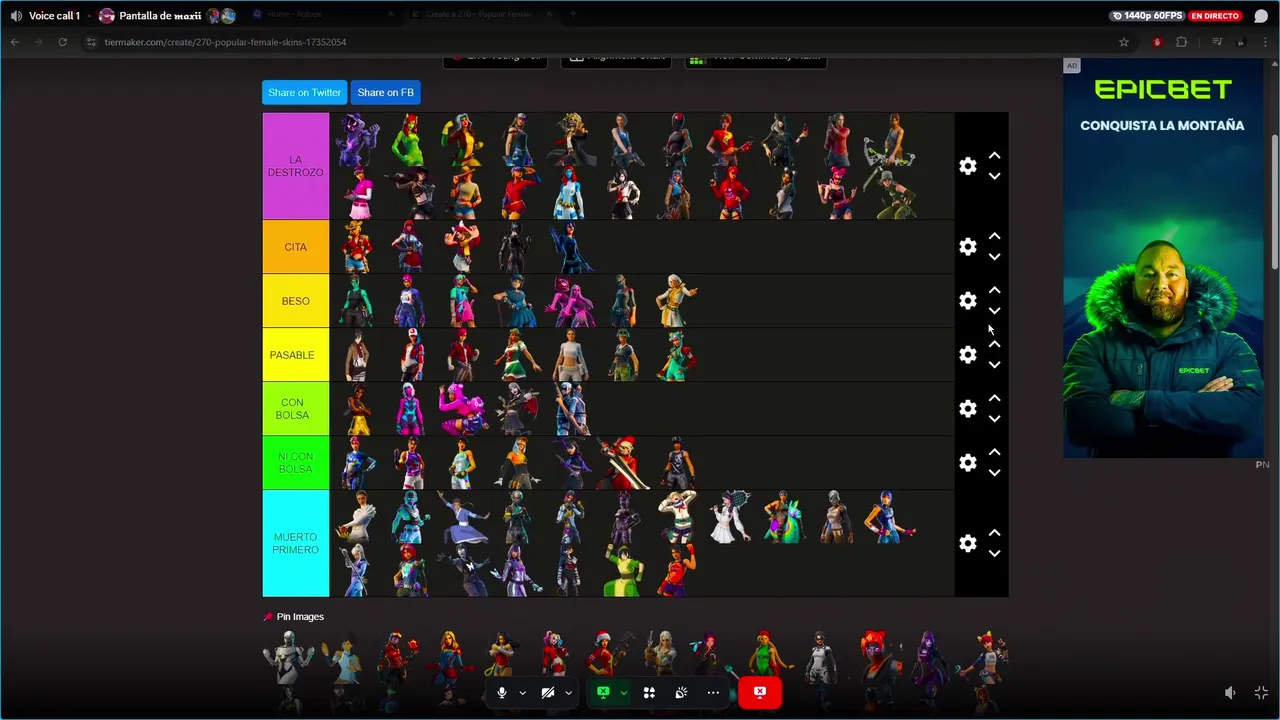Viewport: 1280px width, 720px height.
Task: Select first skin thumbnail in LA DESTROZO row
Action: click(358, 140)
